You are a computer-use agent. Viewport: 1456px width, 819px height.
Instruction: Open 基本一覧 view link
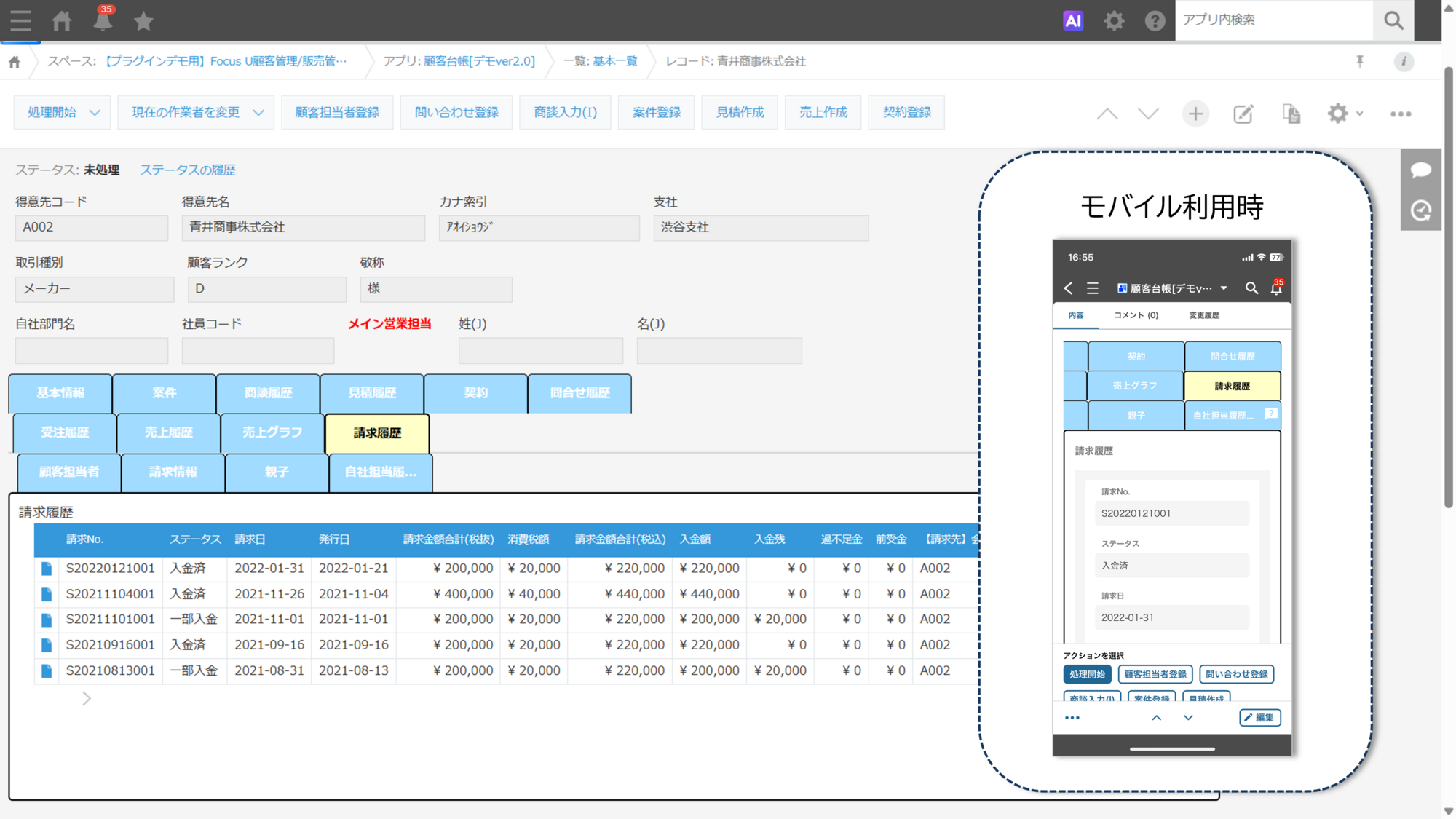click(x=615, y=61)
